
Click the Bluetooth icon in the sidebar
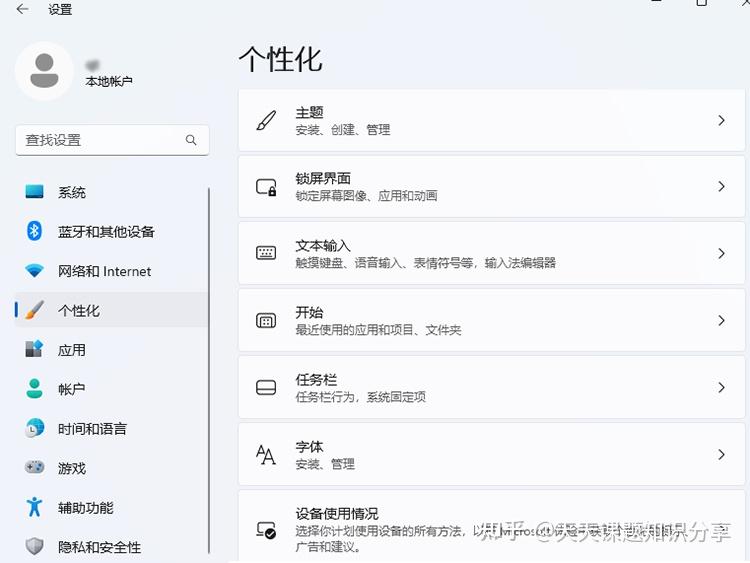click(34, 232)
